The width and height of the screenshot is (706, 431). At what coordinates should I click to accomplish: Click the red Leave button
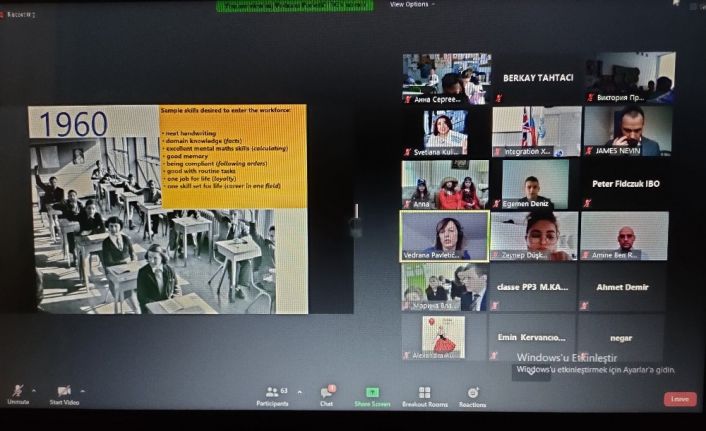click(x=680, y=399)
